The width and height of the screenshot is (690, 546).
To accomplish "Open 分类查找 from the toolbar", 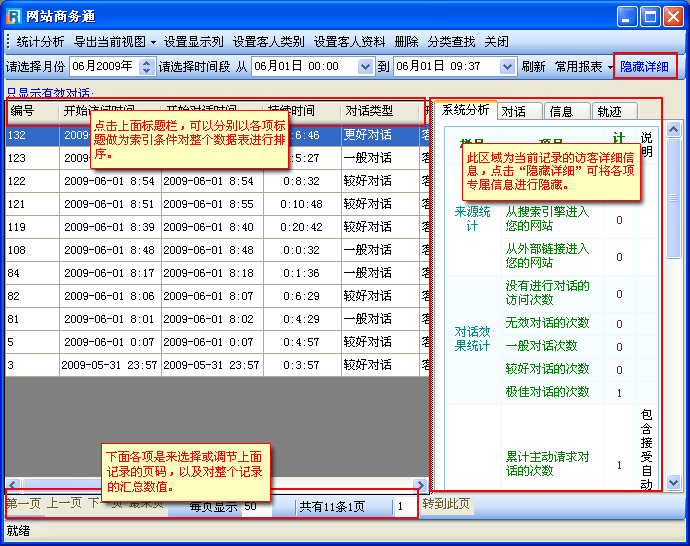I will (x=452, y=42).
